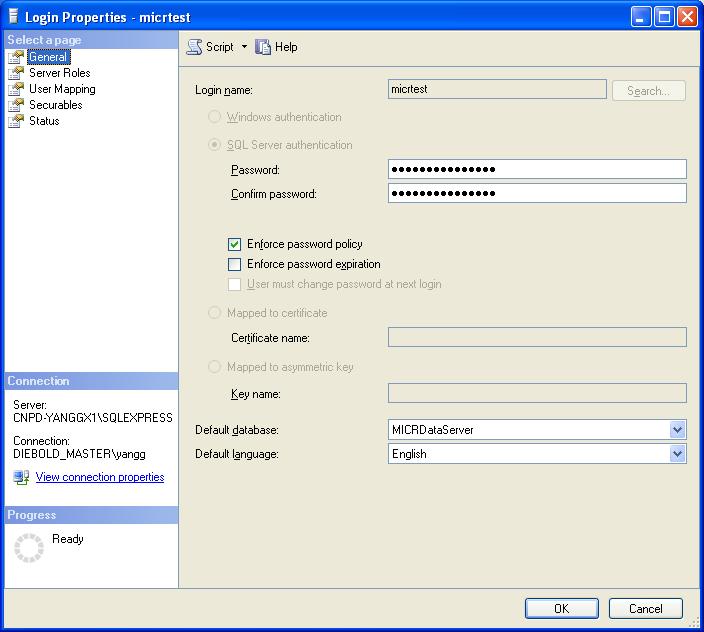Open the Server Roles page
704x632 pixels.
click(x=59, y=73)
